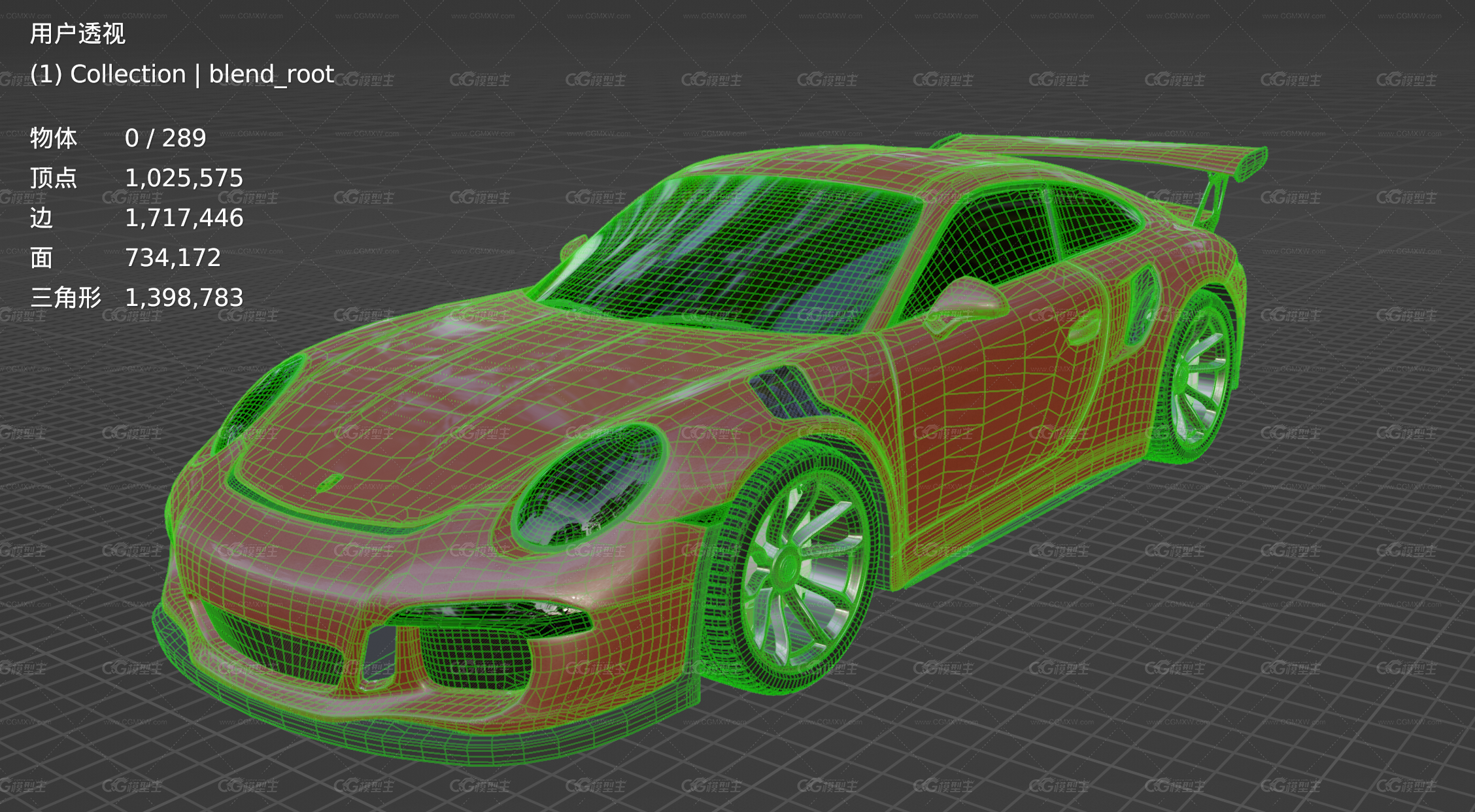1475x812 pixels.
Task: Click the face count '734,172'
Action: coord(173,258)
